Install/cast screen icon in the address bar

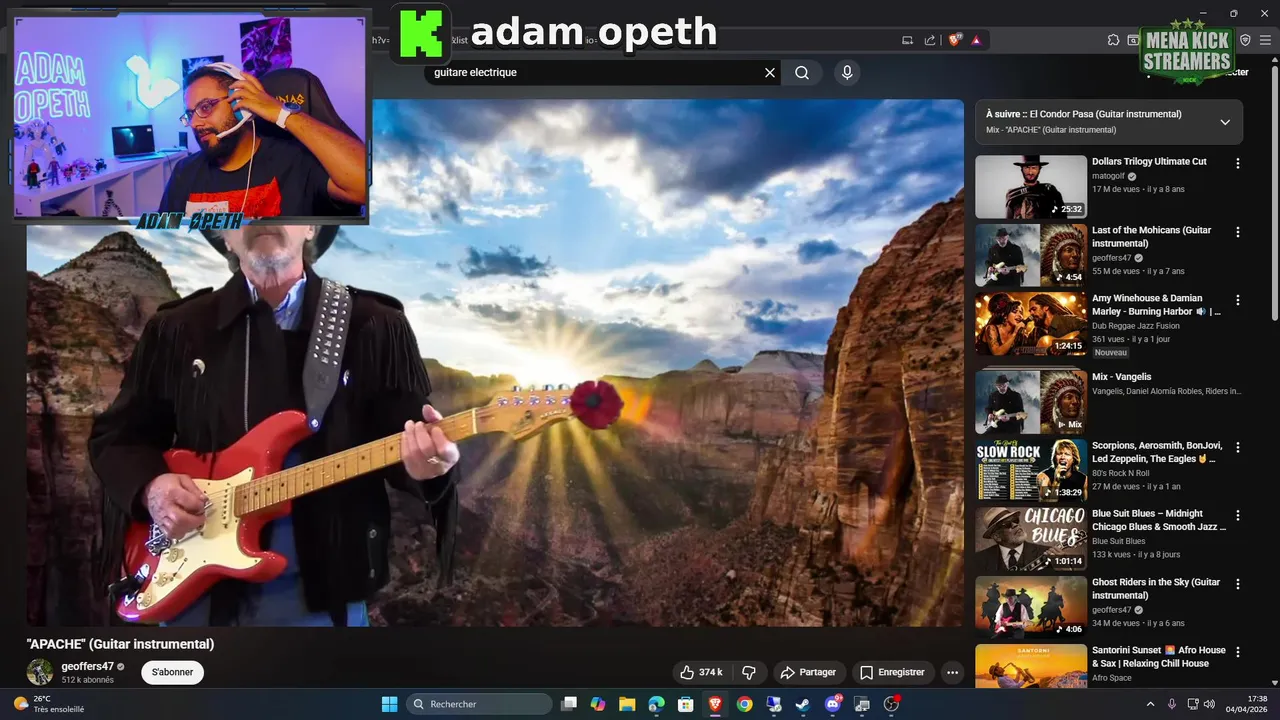(907, 40)
